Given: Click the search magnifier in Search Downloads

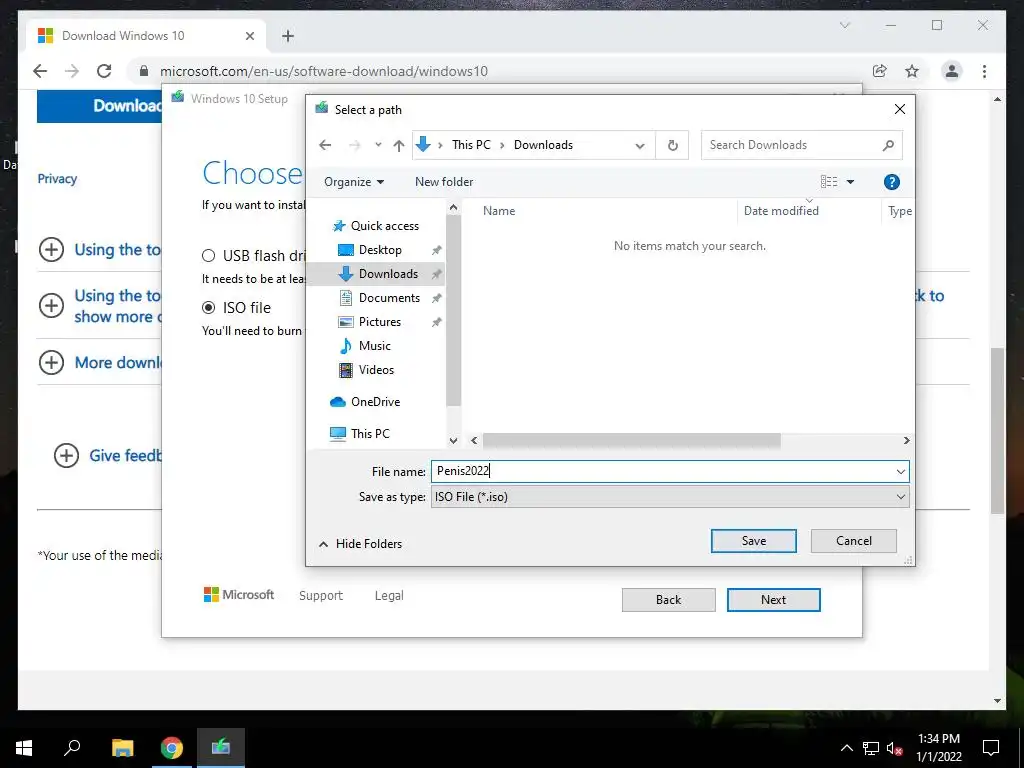Looking at the screenshot, I should pyautogui.click(x=888, y=145).
